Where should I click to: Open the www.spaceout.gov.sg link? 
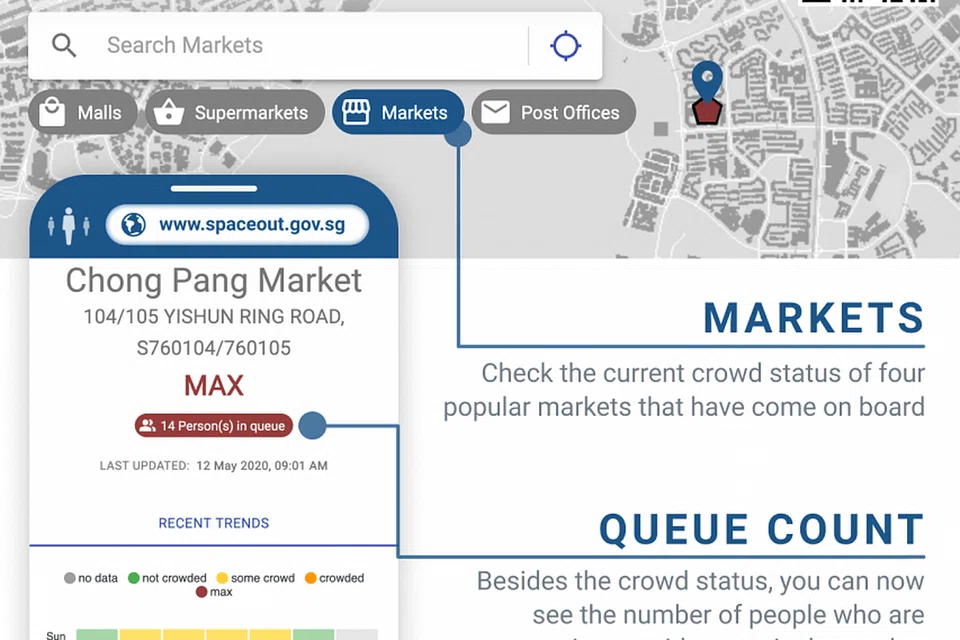point(251,225)
